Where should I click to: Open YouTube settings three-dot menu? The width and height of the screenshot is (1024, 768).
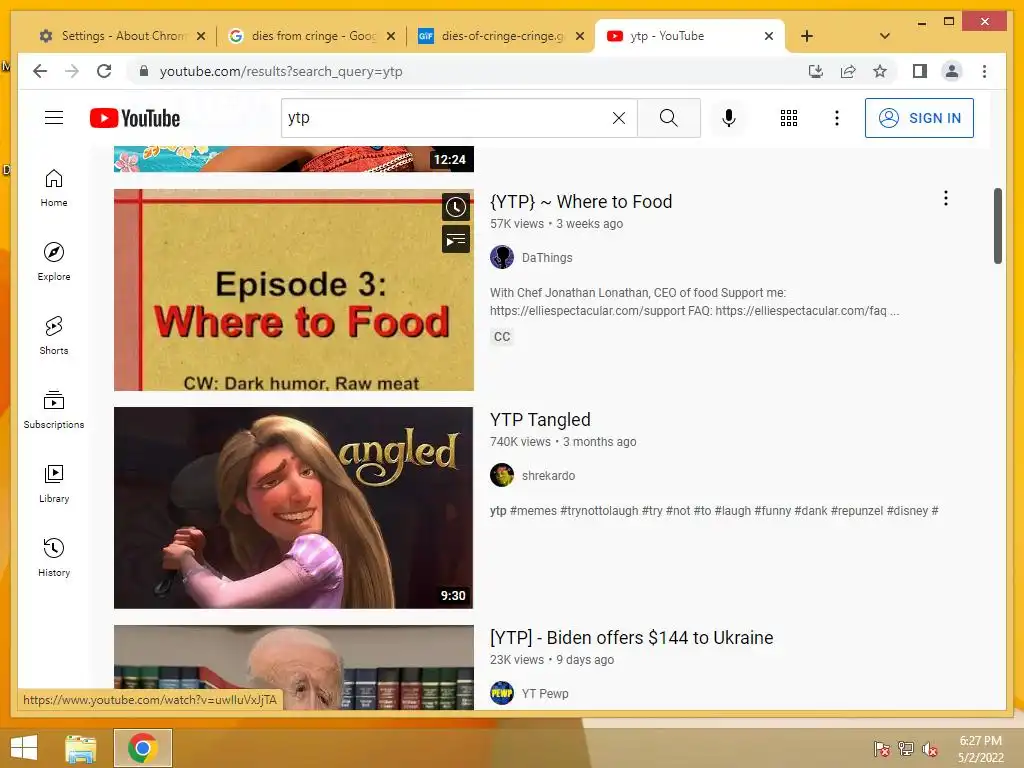coord(837,118)
